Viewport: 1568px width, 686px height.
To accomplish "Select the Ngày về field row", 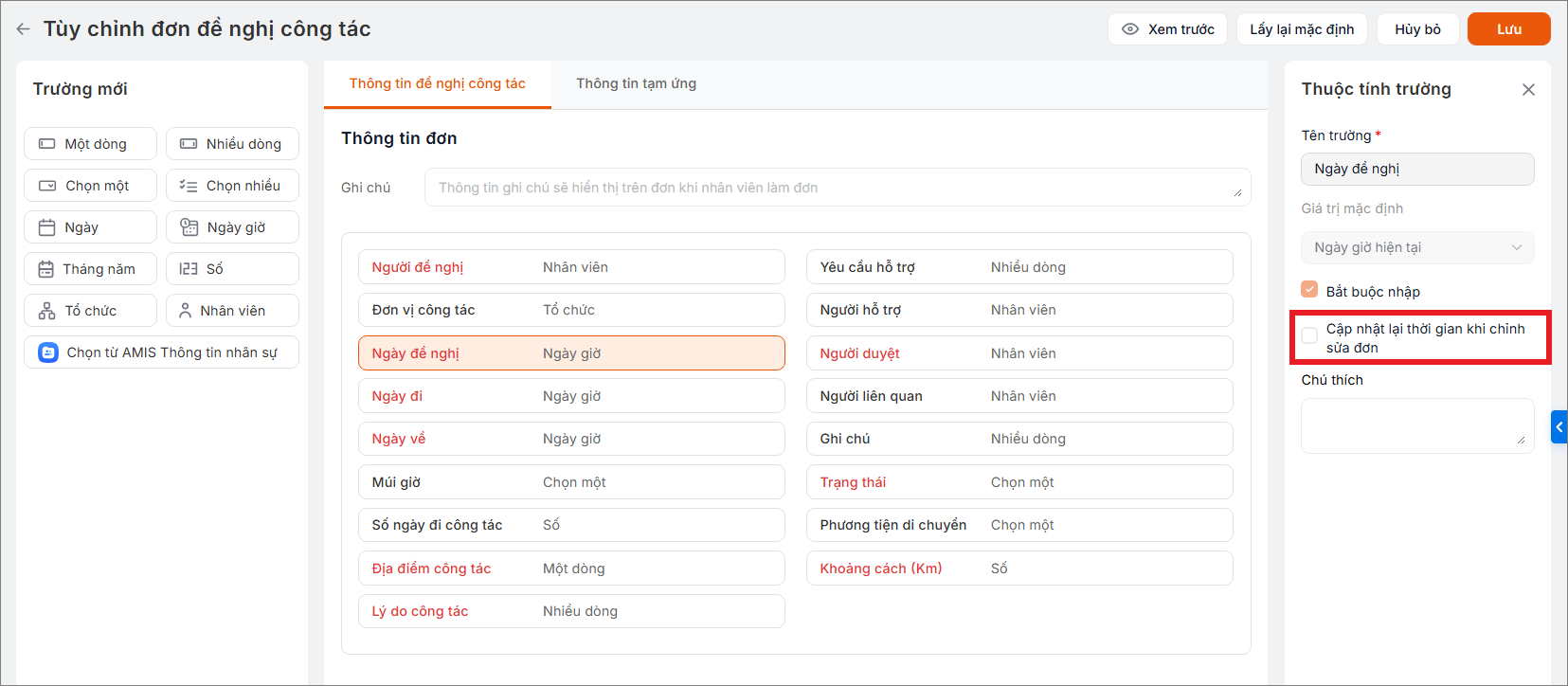I will click(x=571, y=439).
